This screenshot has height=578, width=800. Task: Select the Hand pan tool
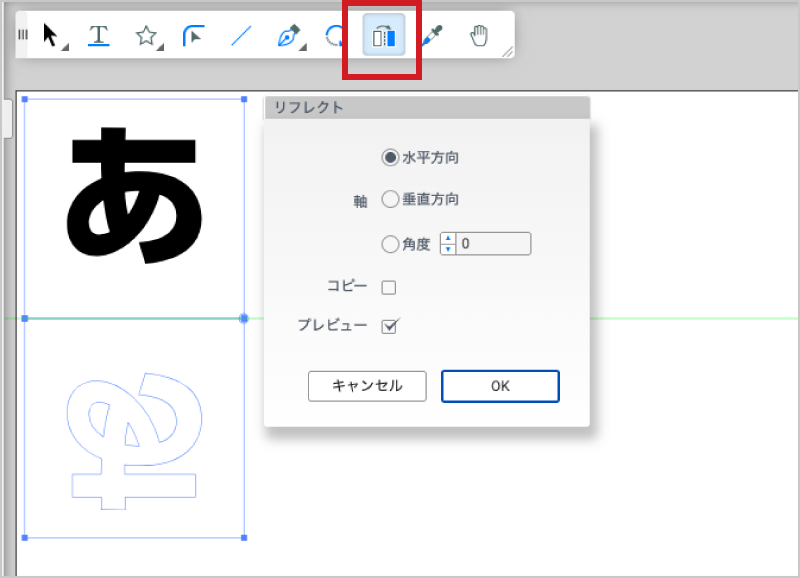click(479, 36)
